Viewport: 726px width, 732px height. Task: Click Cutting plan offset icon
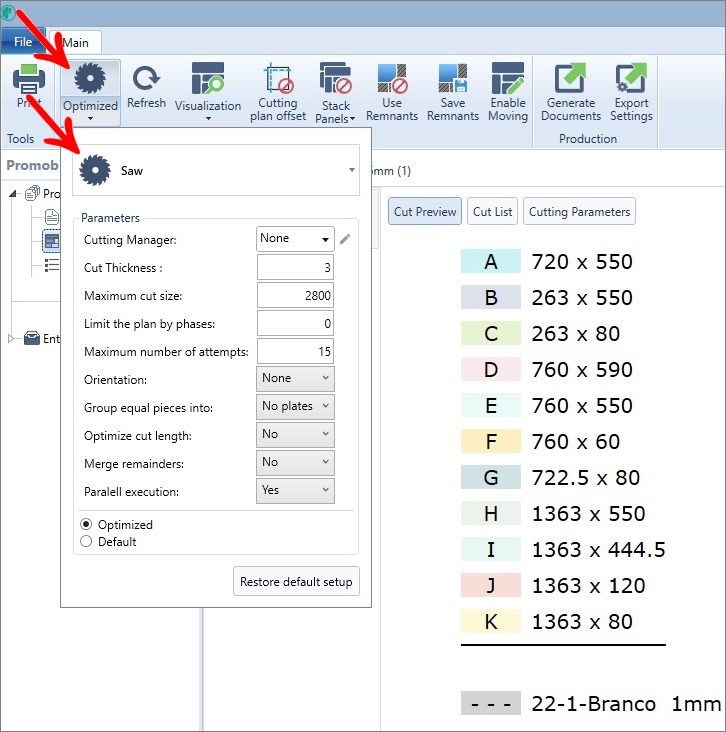278,78
